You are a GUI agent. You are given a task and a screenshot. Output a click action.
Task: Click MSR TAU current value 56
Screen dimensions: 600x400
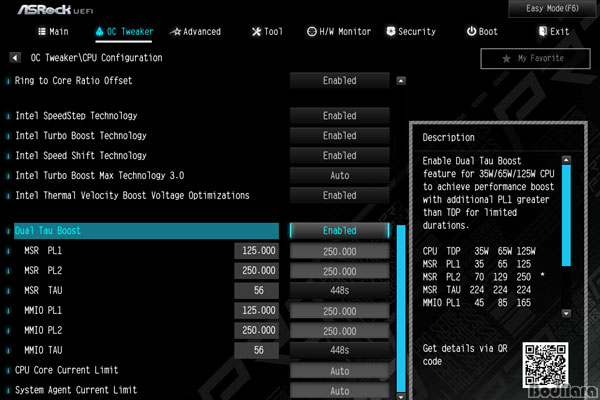click(x=257, y=291)
